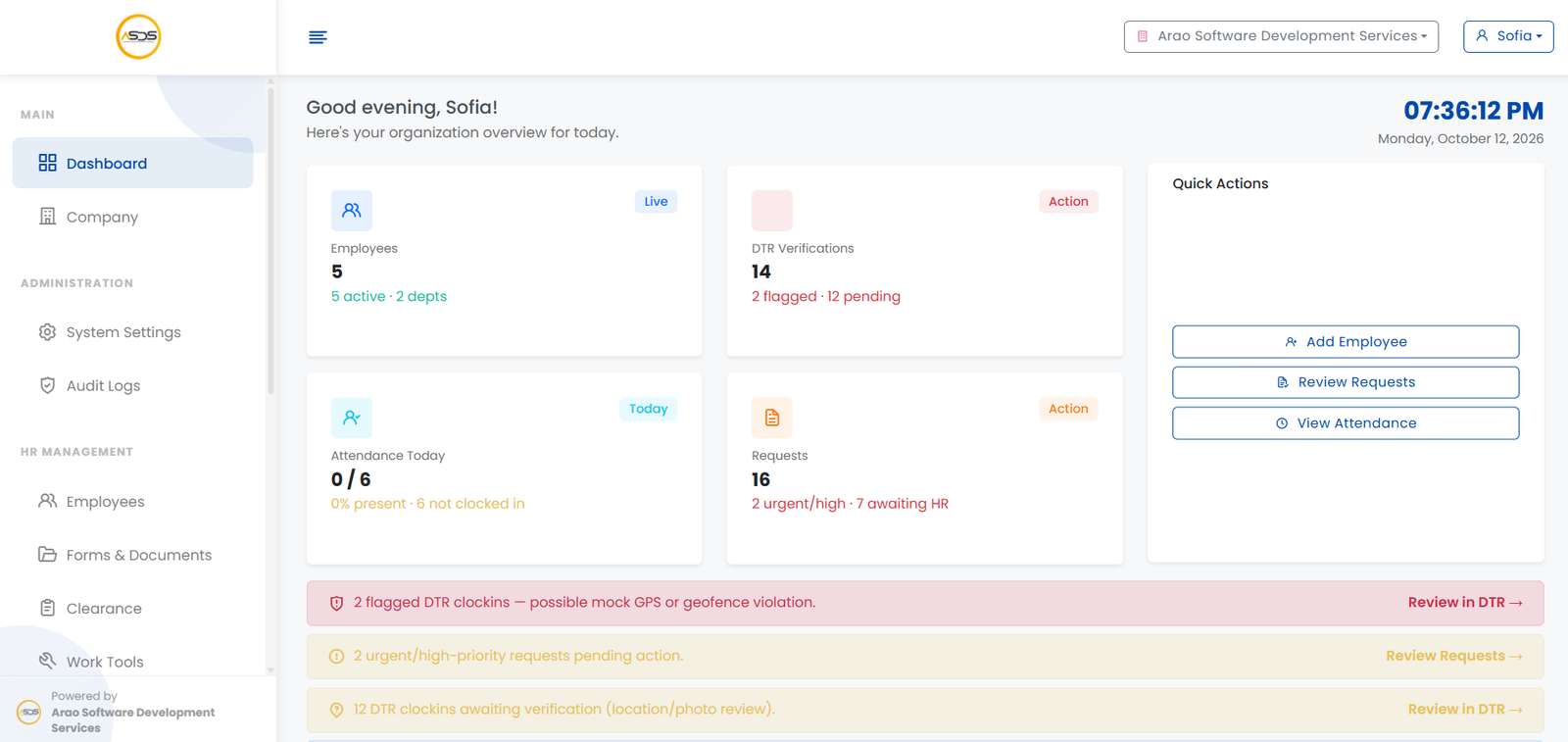Collapse the sidebar with the hamburger icon
Screen dimensions: 1568x742
(x=318, y=37)
